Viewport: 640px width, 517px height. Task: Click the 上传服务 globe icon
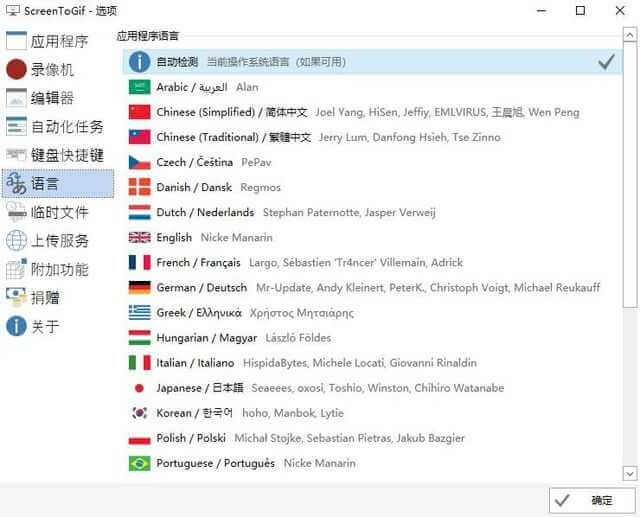coord(16,240)
